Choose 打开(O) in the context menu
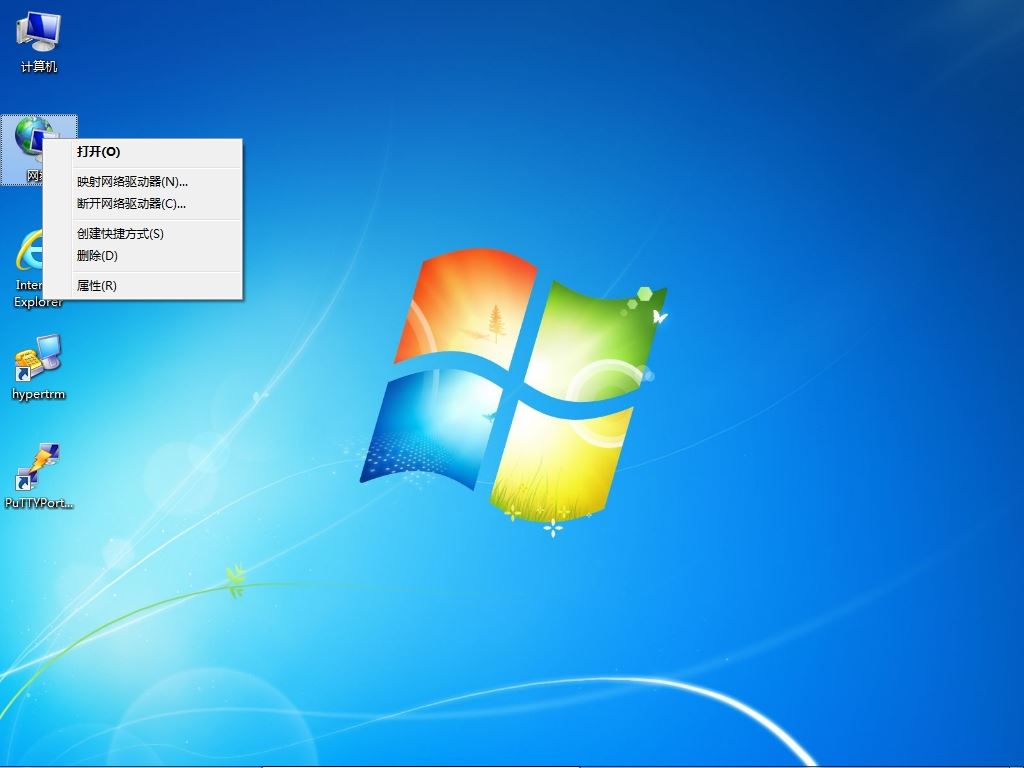 click(x=143, y=152)
